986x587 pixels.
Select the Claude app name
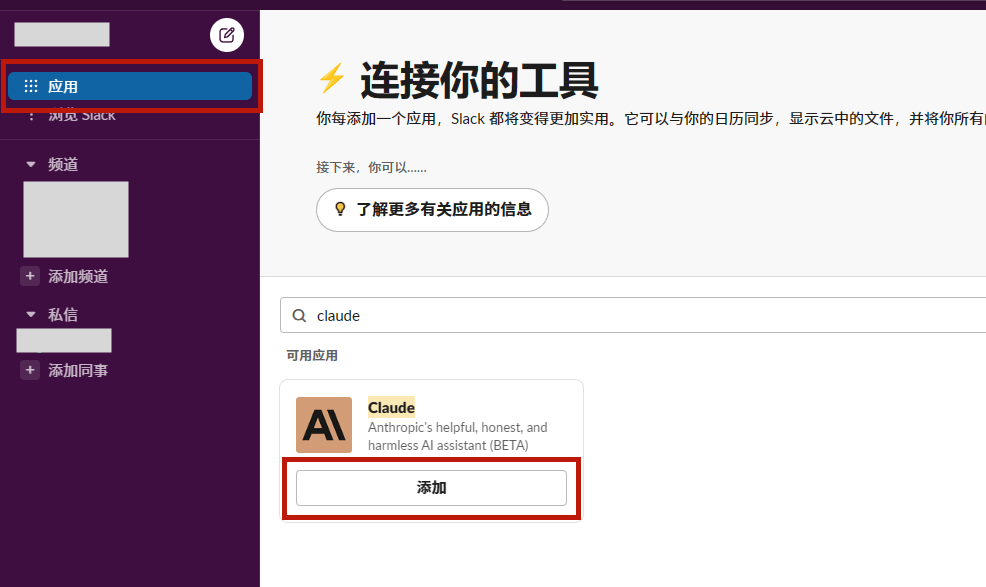(x=391, y=407)
